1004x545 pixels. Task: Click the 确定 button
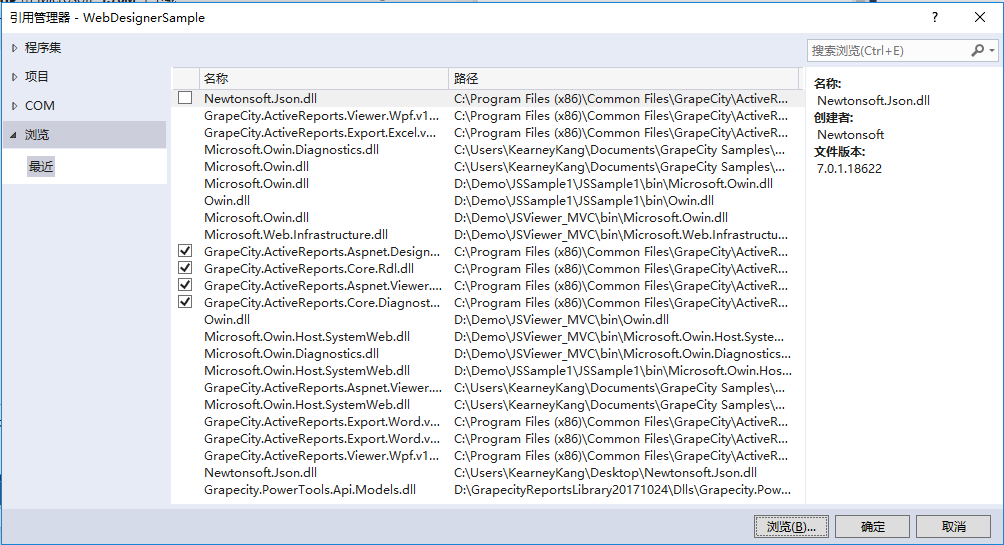tap(872, 526)
